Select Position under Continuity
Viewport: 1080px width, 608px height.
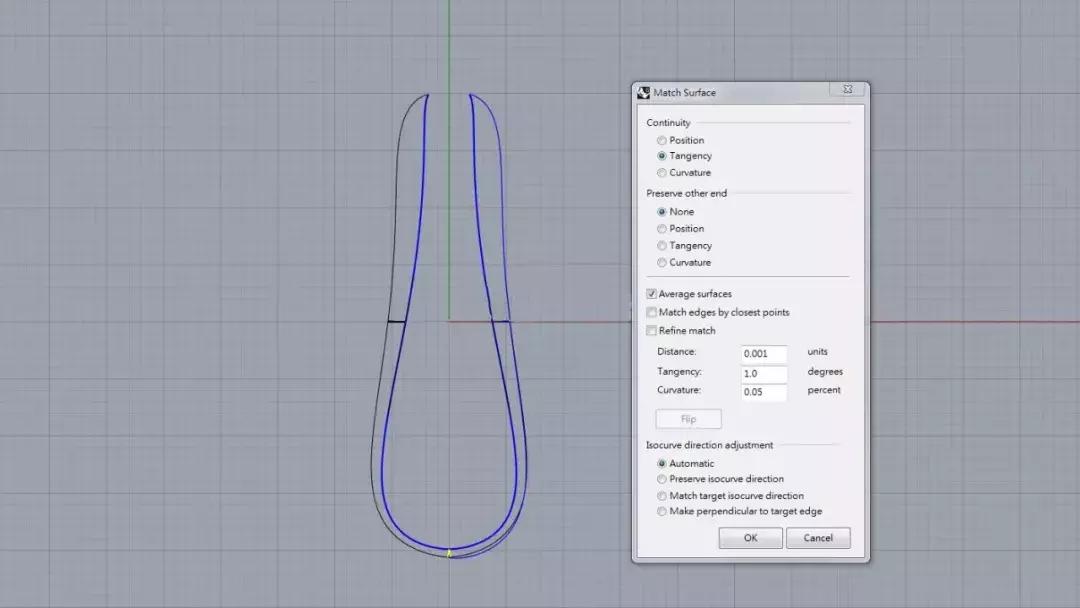[x=662, y=140]
